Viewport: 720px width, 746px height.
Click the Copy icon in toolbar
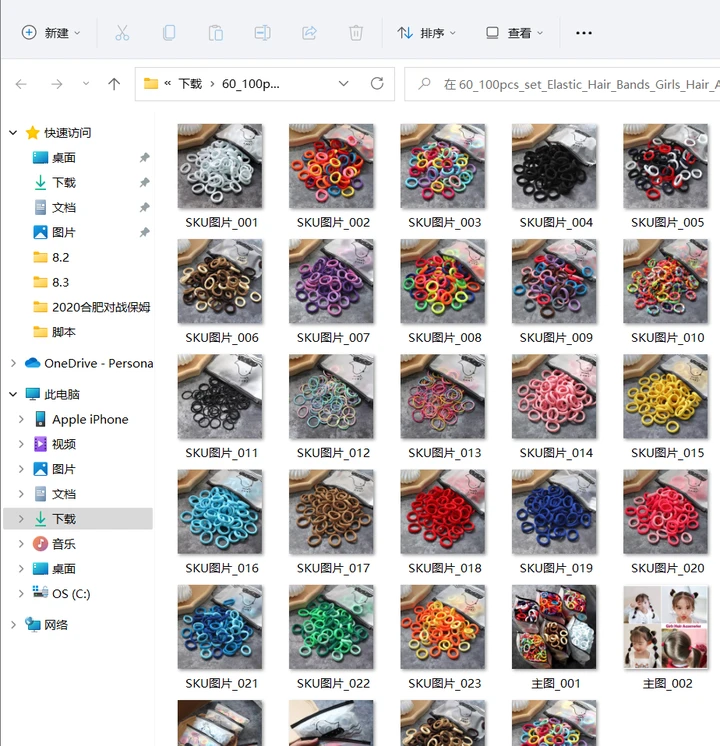(x=169, y=33)
